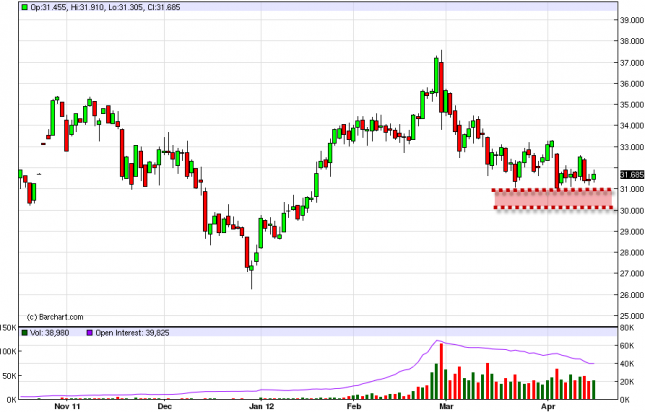Click the 30.000 price axis label

point(631,211)
